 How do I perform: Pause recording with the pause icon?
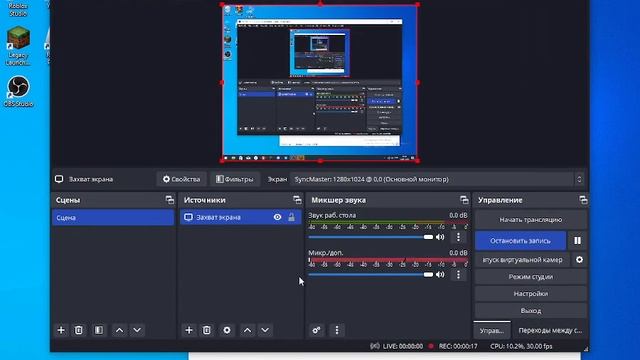pyautogui.click(x=578, y=241)
